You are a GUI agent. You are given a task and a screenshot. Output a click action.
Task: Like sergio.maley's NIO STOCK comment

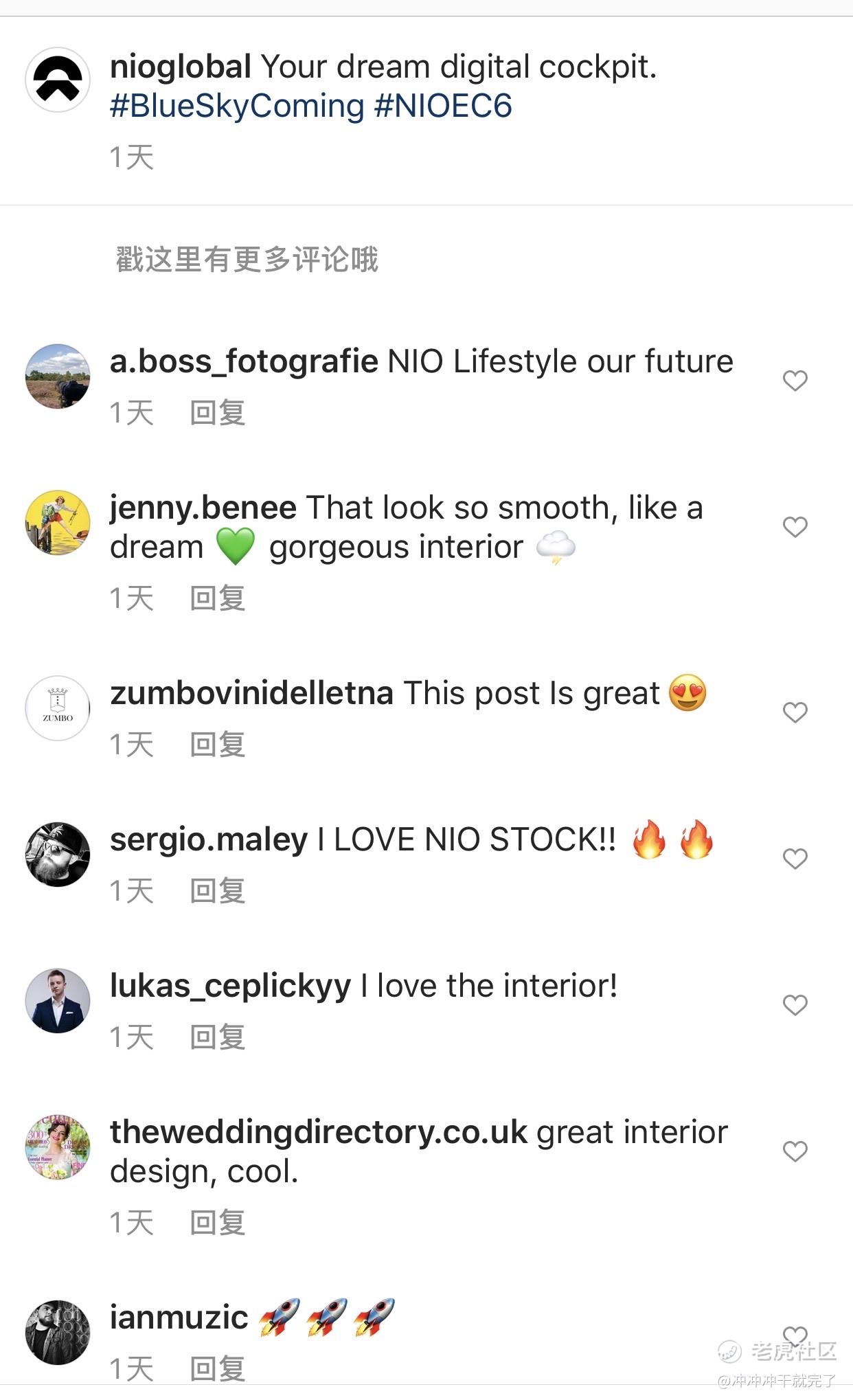point(795,859)
